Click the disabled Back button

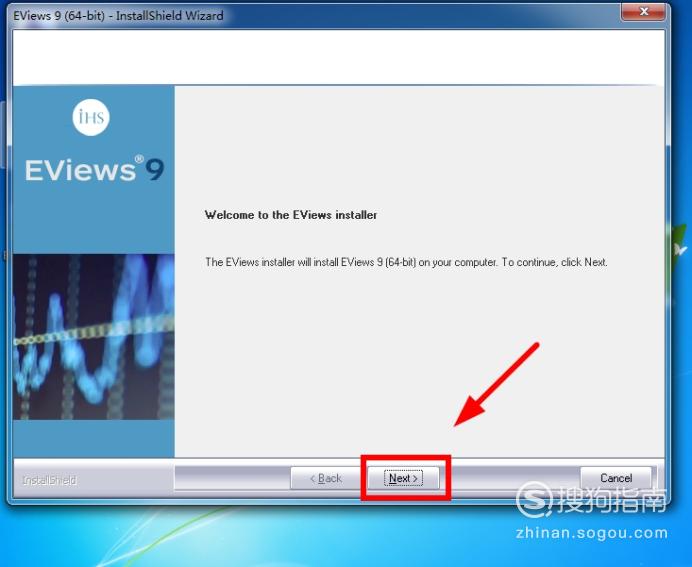326,478
